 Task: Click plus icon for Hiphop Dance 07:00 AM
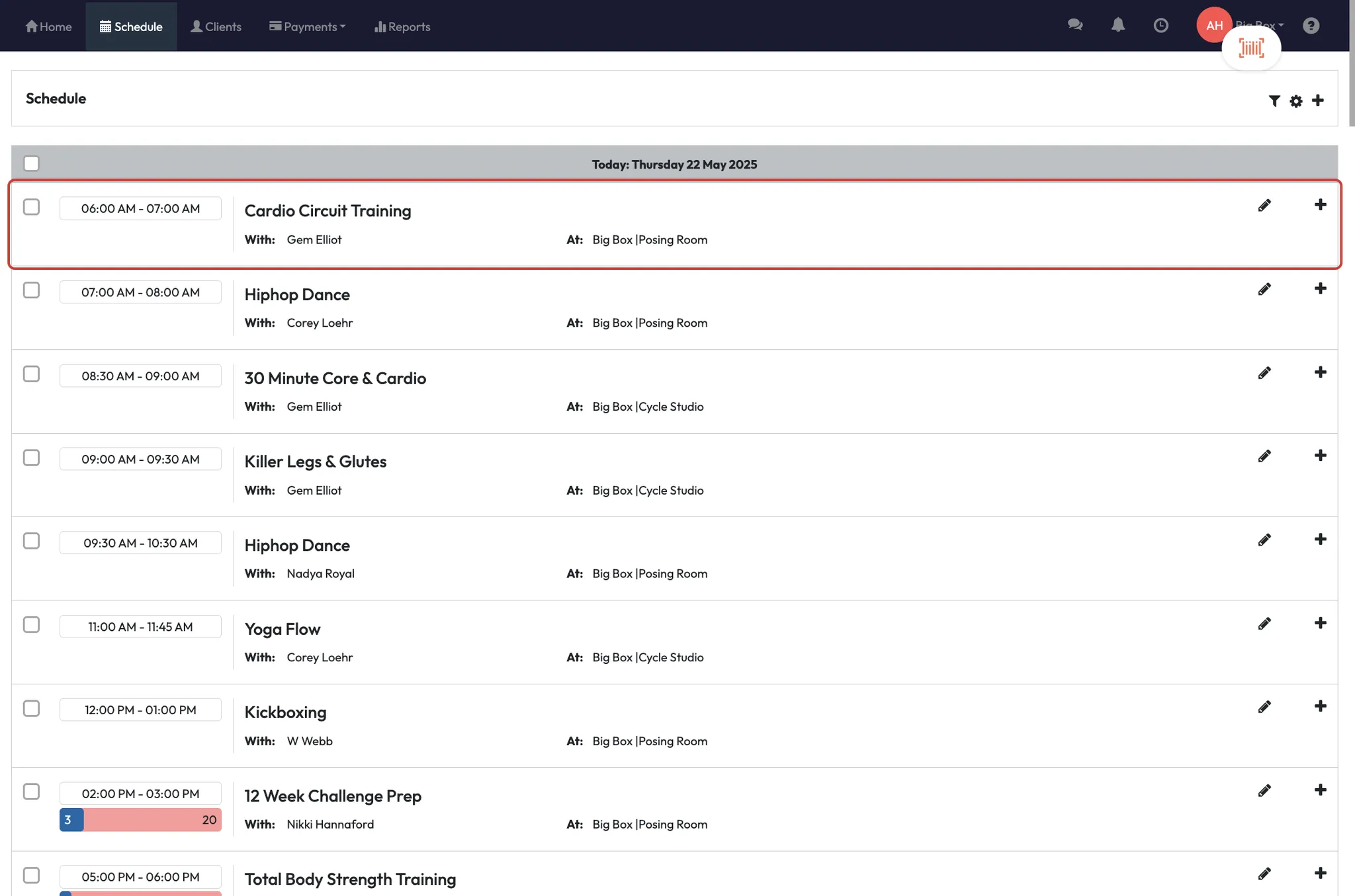(x=1320, y=289)
